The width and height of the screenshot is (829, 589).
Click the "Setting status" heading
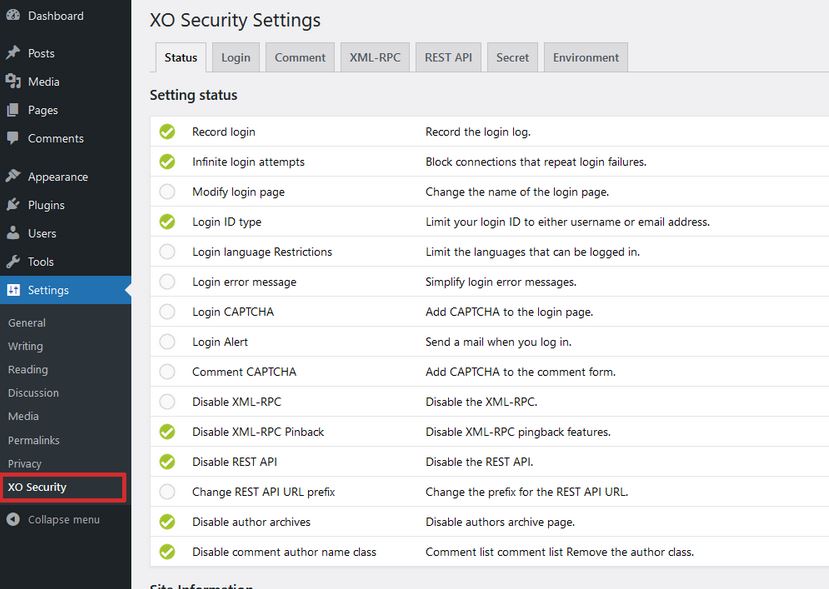pos(194,95)
